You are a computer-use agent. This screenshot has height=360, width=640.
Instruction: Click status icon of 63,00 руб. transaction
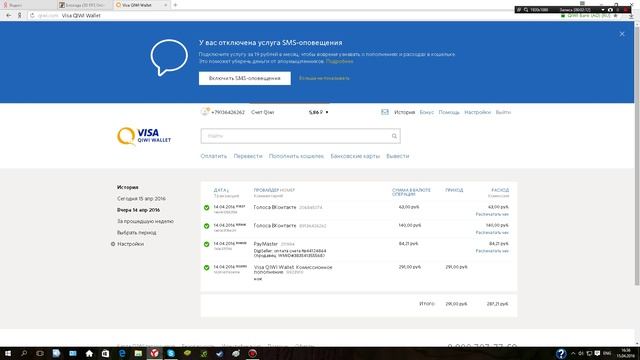point(207,208)
